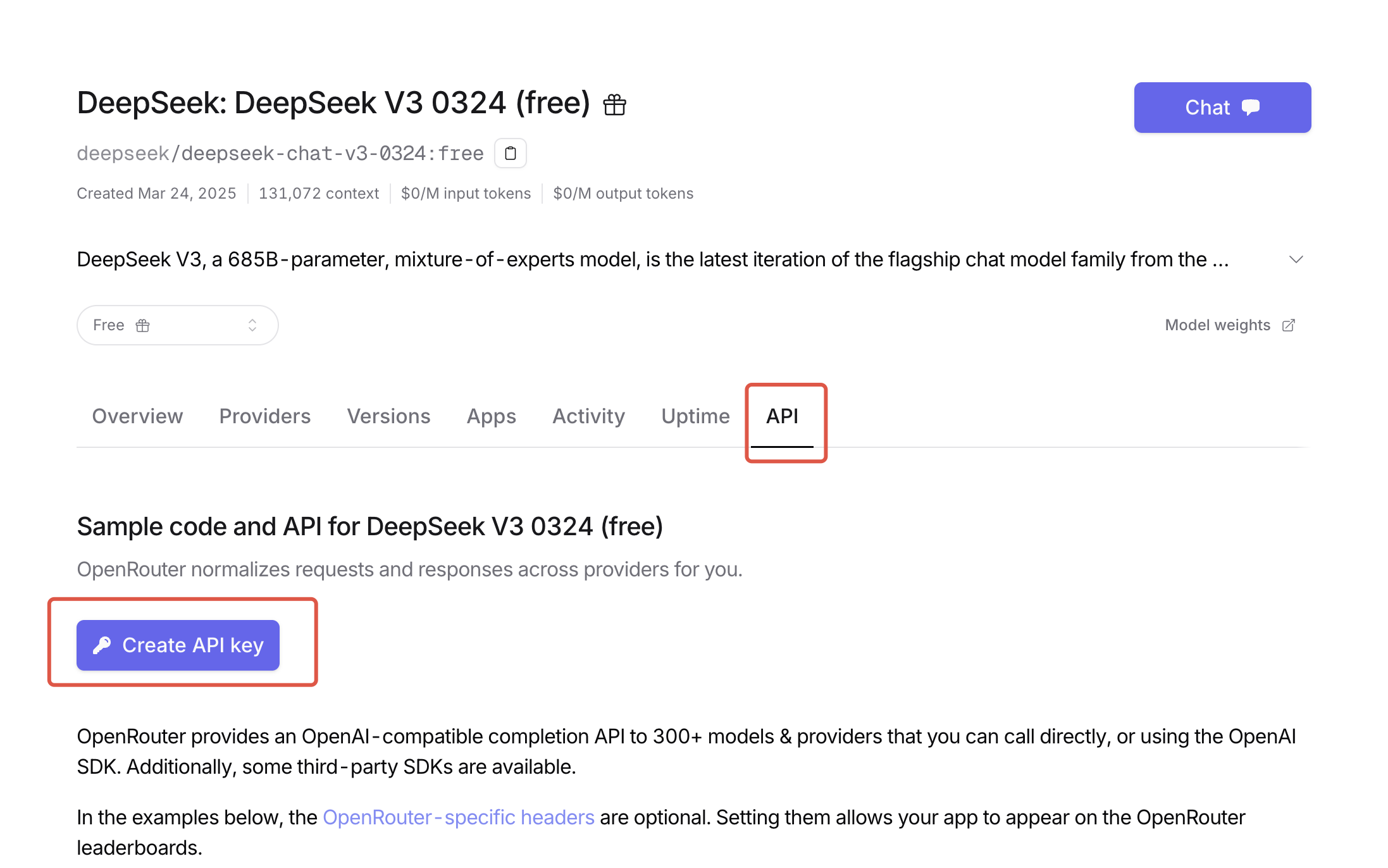Open the Free variant dropdown arrows
The height and width of the screenshot is (868, 1388).
click(252, 325)
